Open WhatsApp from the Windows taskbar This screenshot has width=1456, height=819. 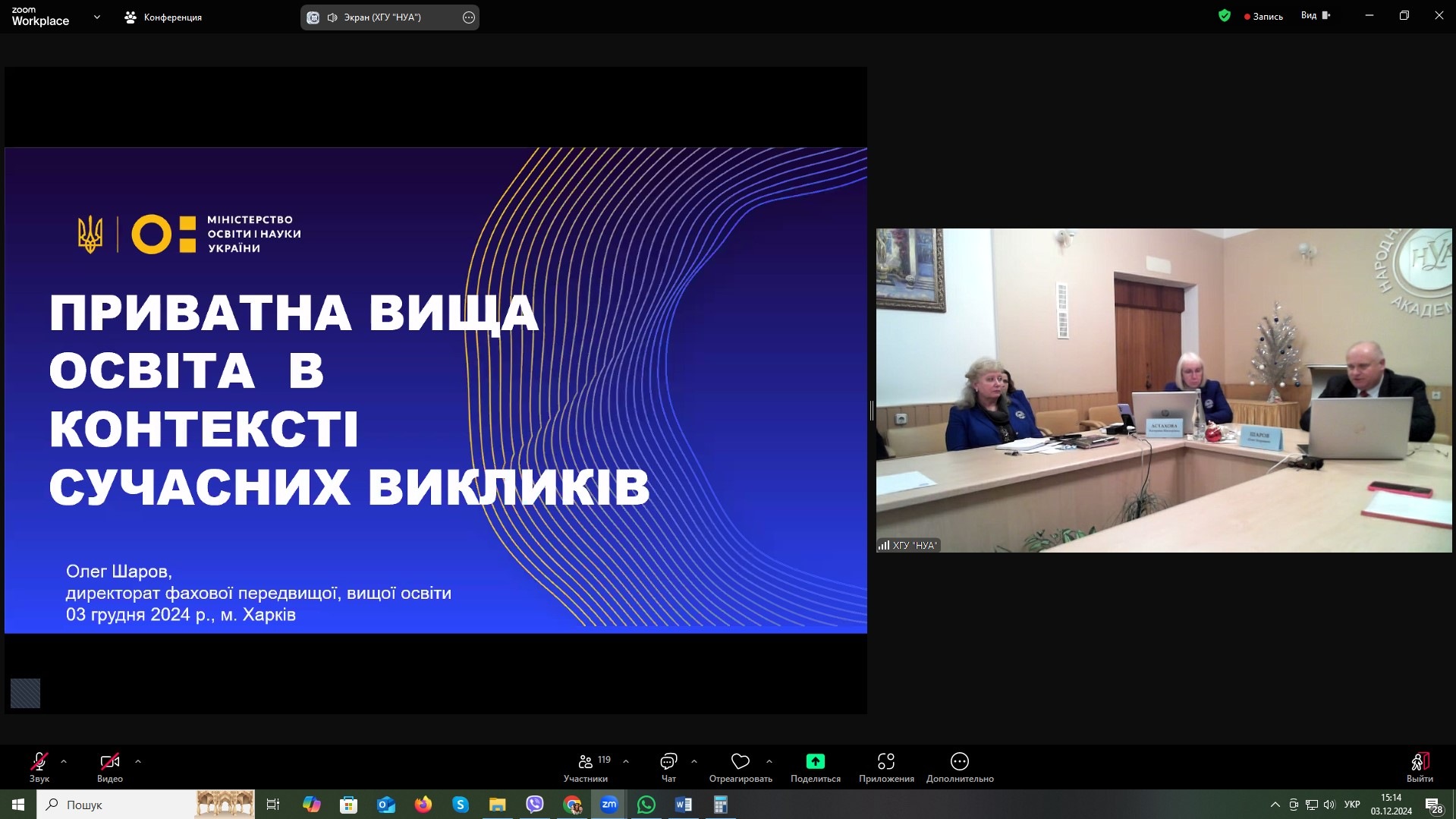(646, 805)
